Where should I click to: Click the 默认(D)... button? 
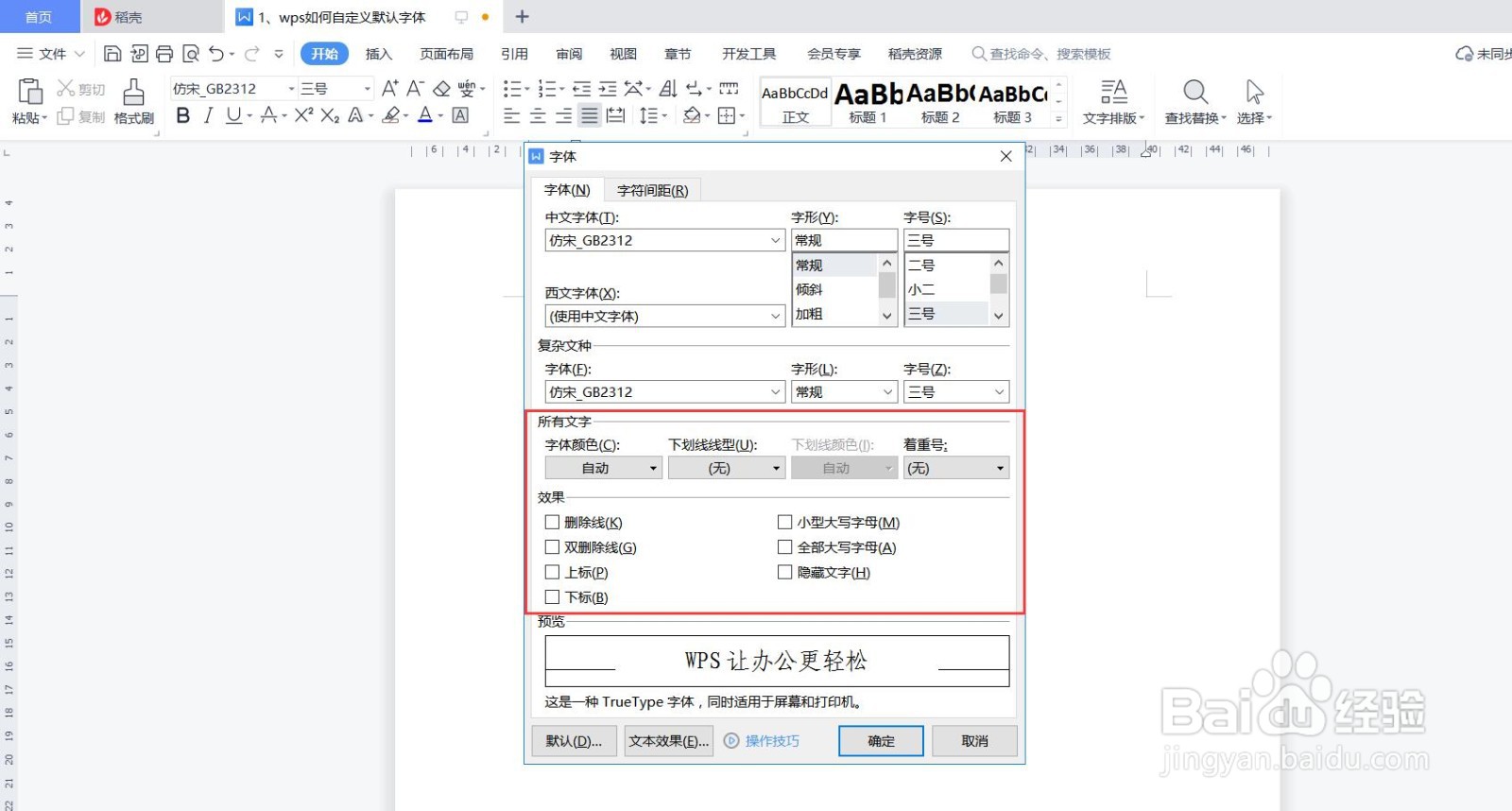pyautogui.click(x=574, y=741)
